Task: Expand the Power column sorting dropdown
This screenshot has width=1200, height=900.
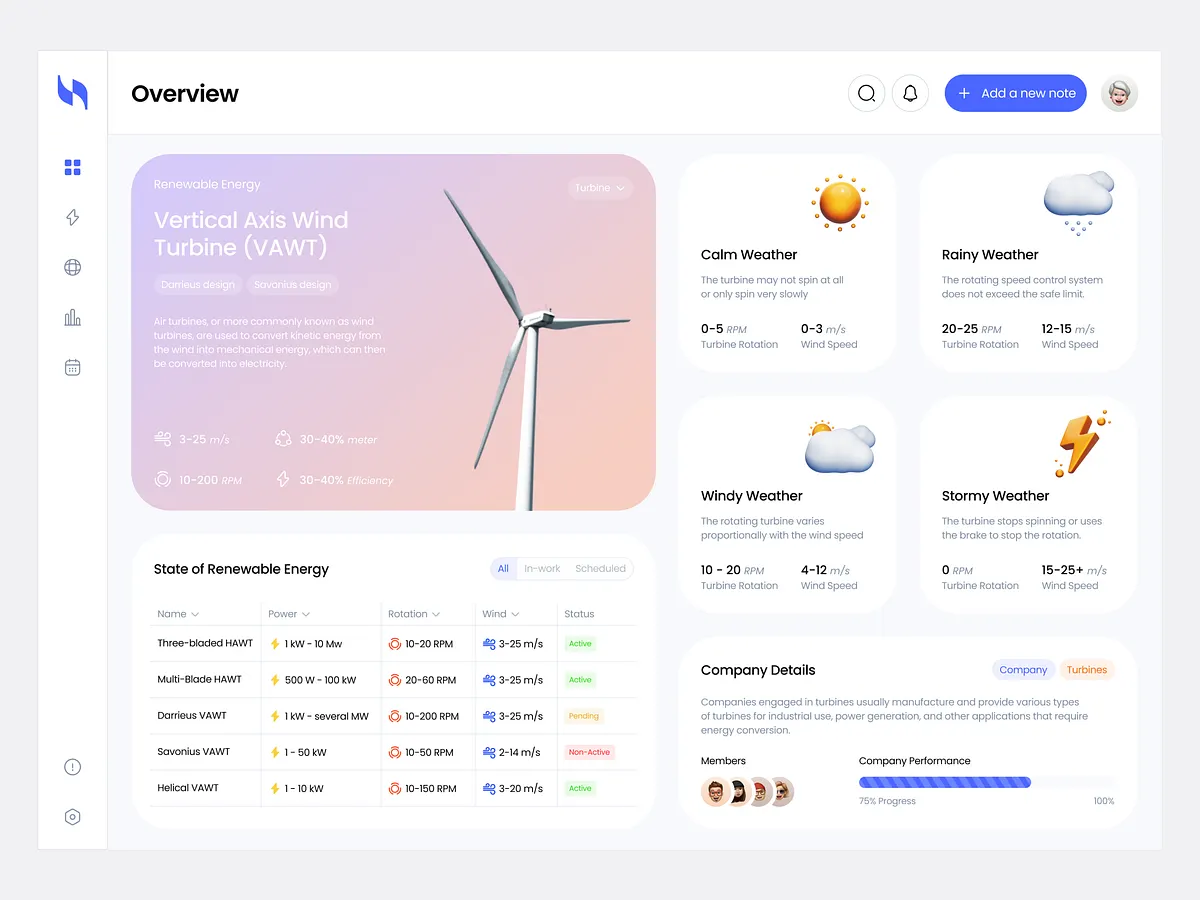Action: [288, 613]
